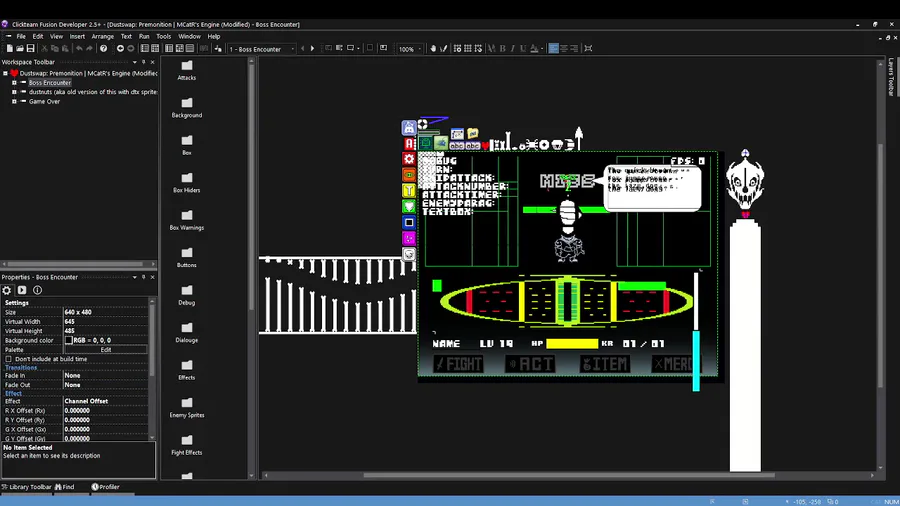Open the Settings gear tab in Properties
The image size is (900, 506).
point(7,290)
